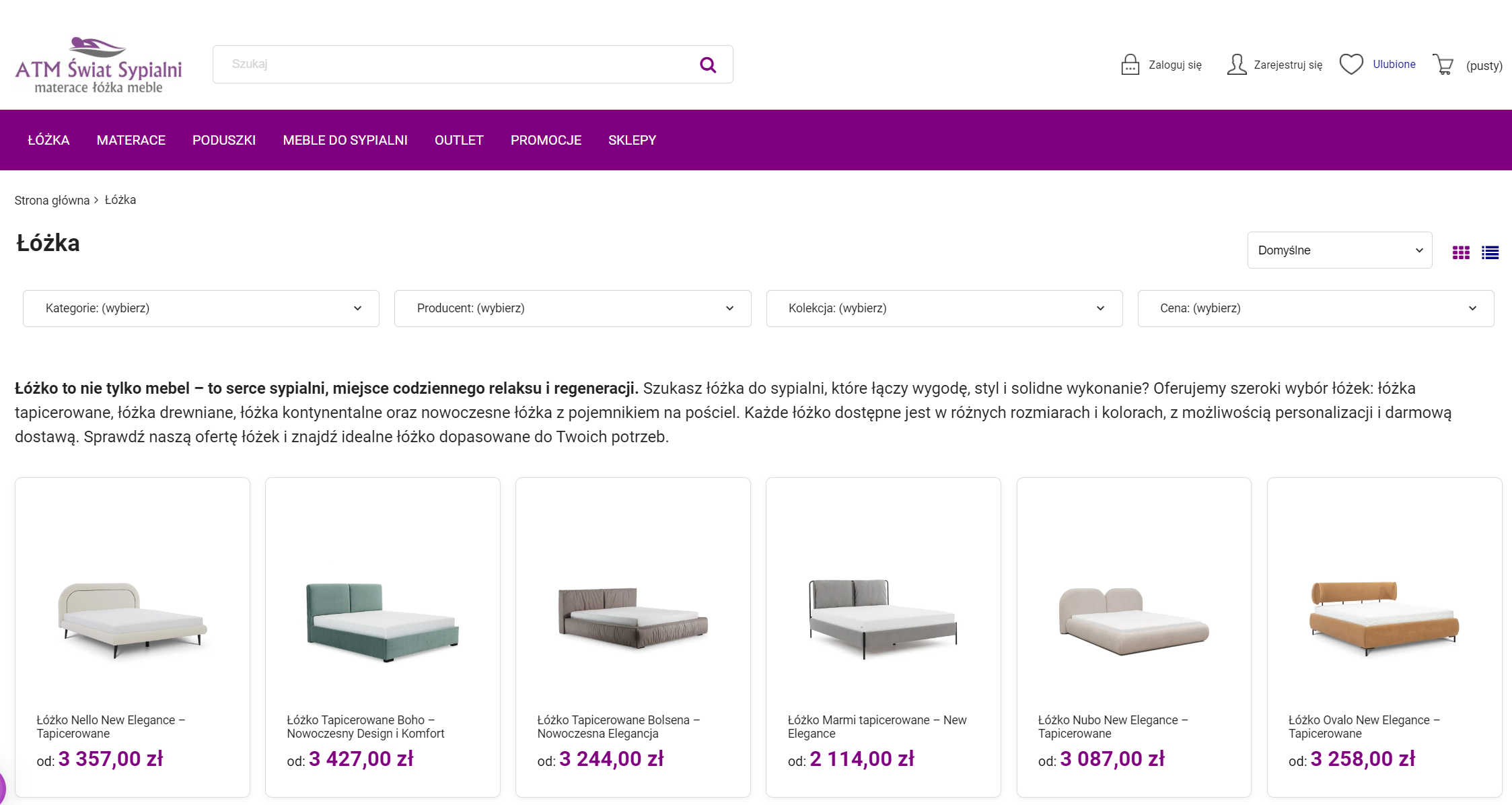Click the Zarejestruj się user icon
Image resolution: width=1512 pixels, height=805 pixels.
click(x=1236, y=65)
